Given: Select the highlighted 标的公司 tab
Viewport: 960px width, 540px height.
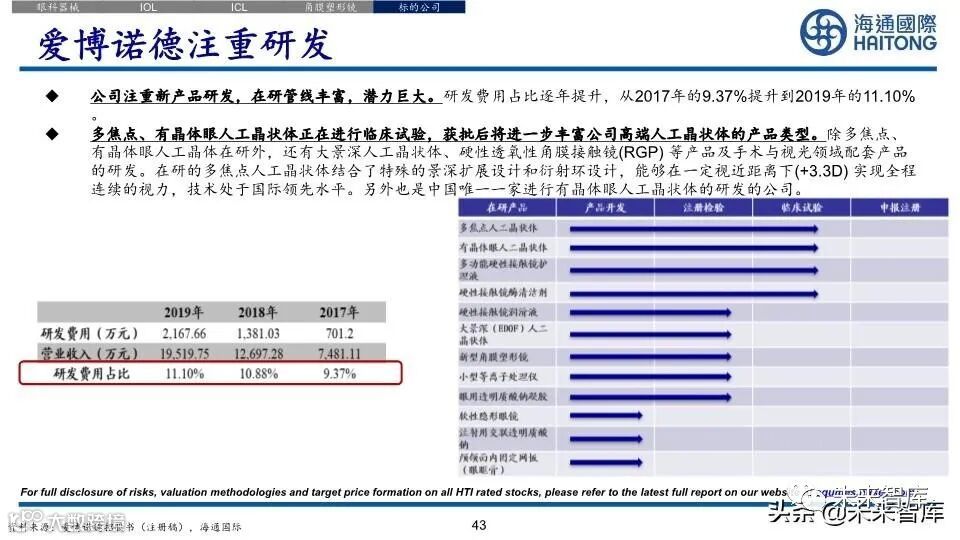Looking at the screenshot, I should point(419,7).
